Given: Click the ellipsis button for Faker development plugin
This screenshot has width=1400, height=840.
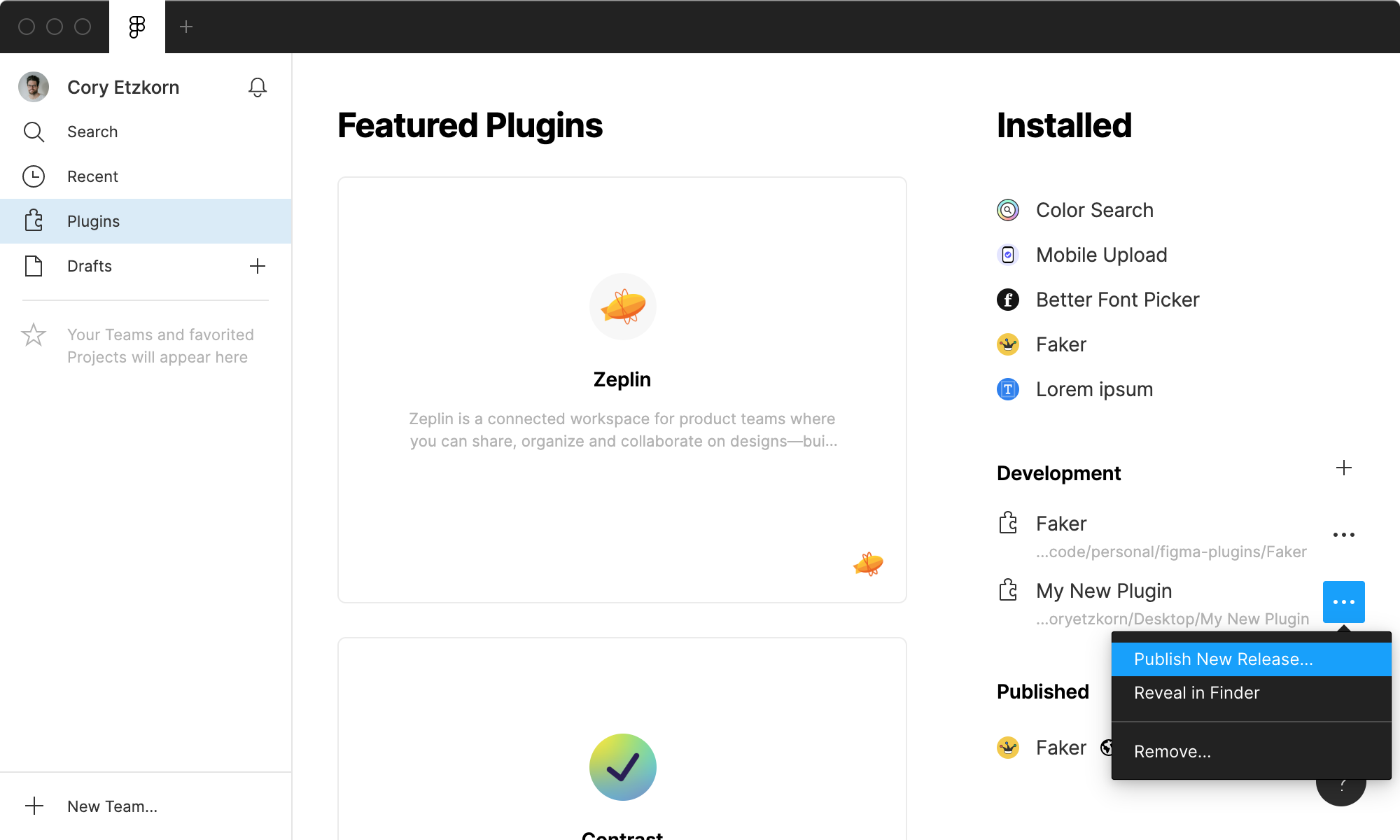Looking at the screenshot, I should click(x=1343, y=534).
